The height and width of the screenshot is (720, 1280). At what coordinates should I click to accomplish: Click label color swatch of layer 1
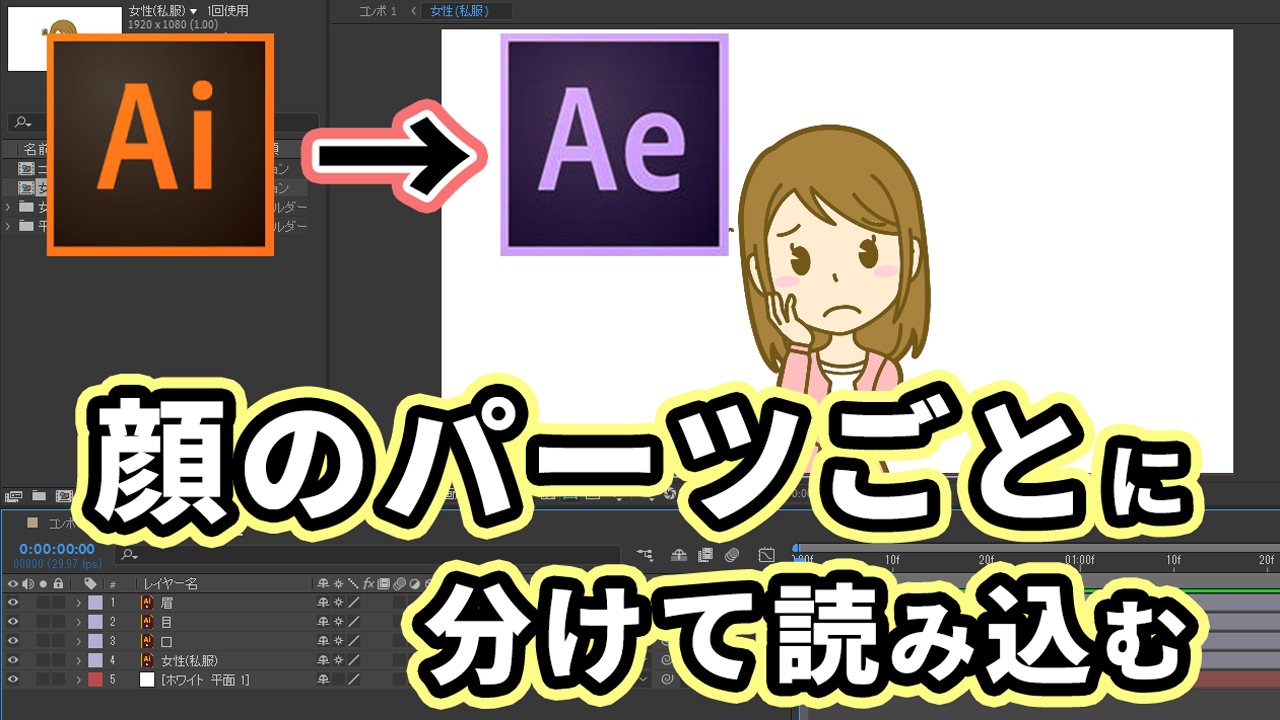[x=95, y=603]
